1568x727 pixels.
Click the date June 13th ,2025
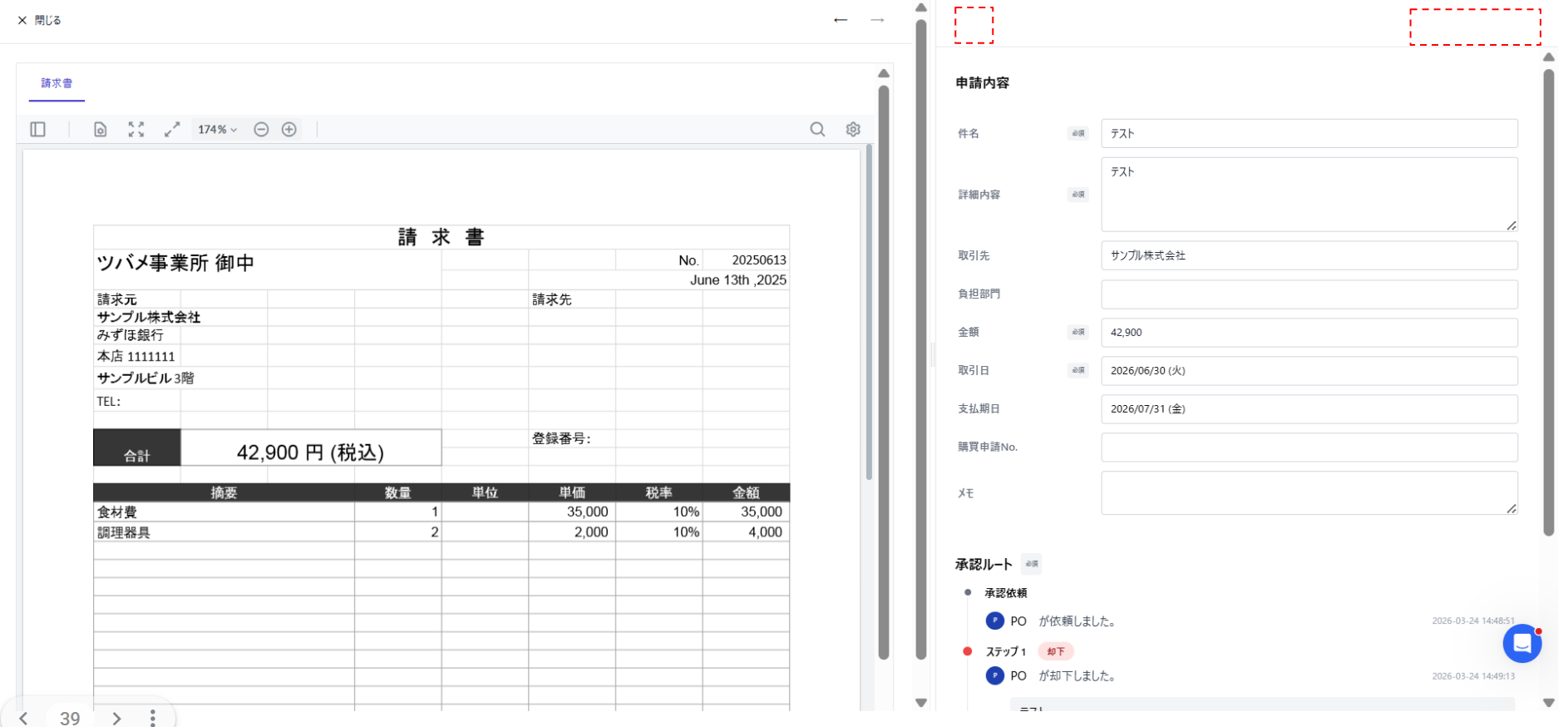click(x=738, y=279)
